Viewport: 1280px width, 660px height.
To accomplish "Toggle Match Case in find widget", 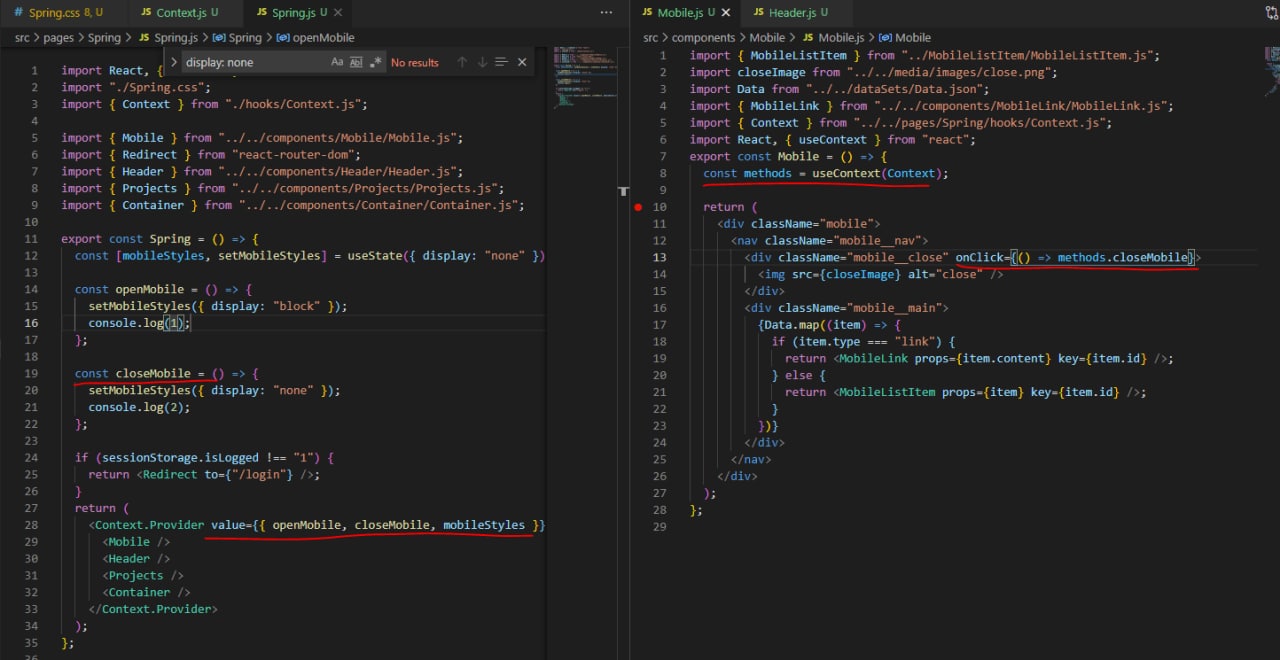I will (337, 62).
